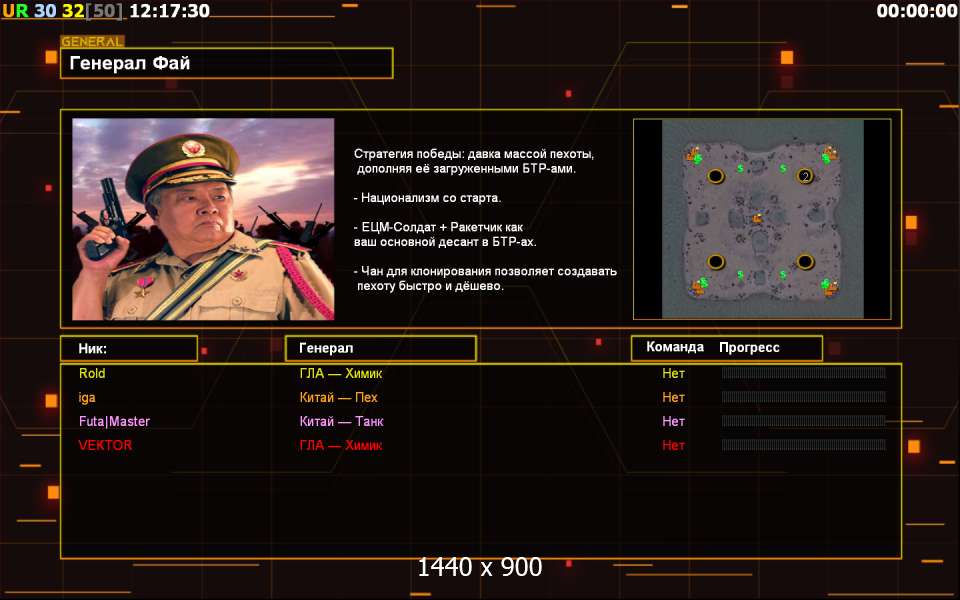Viewport: 960px width, 600px height.
Task: Click the orange structure icon in minimap's bottom-right corner
Action: pyautogui.click(x=831, y=287)
